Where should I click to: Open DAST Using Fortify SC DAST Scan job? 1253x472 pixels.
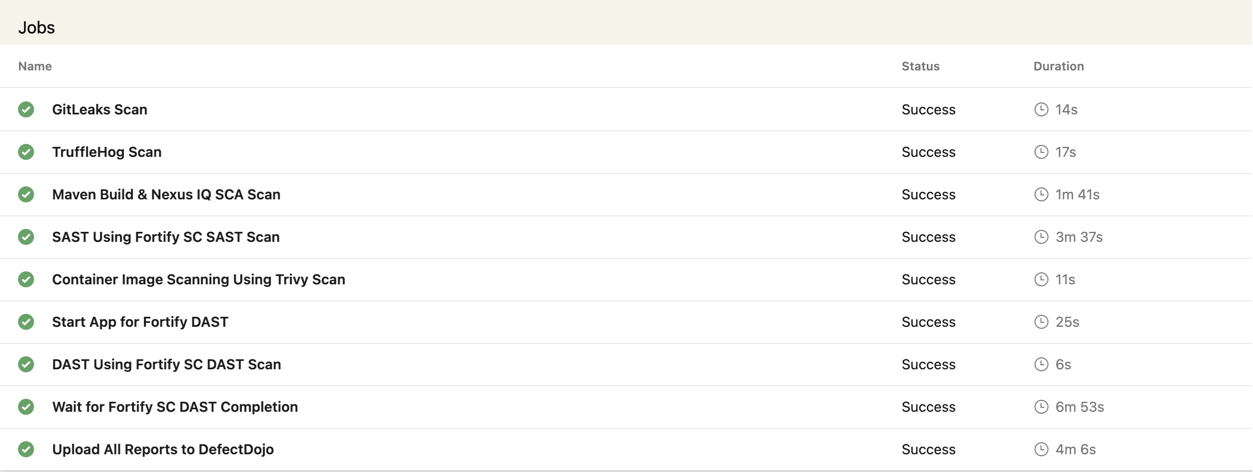coord(166,364)
